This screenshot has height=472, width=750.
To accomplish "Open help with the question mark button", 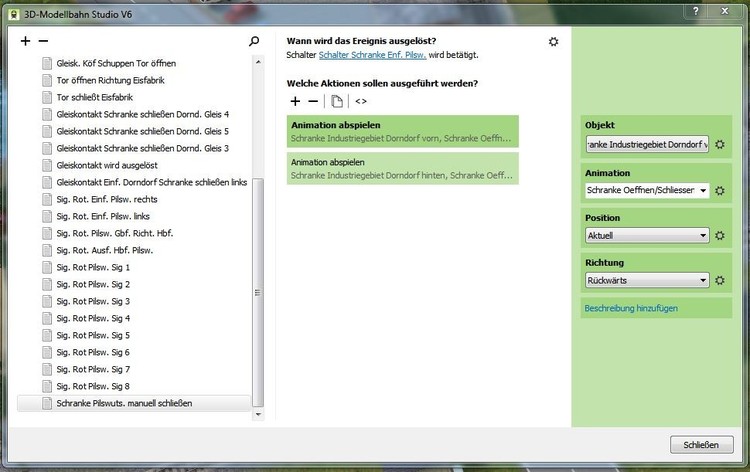I will [696, 11].
